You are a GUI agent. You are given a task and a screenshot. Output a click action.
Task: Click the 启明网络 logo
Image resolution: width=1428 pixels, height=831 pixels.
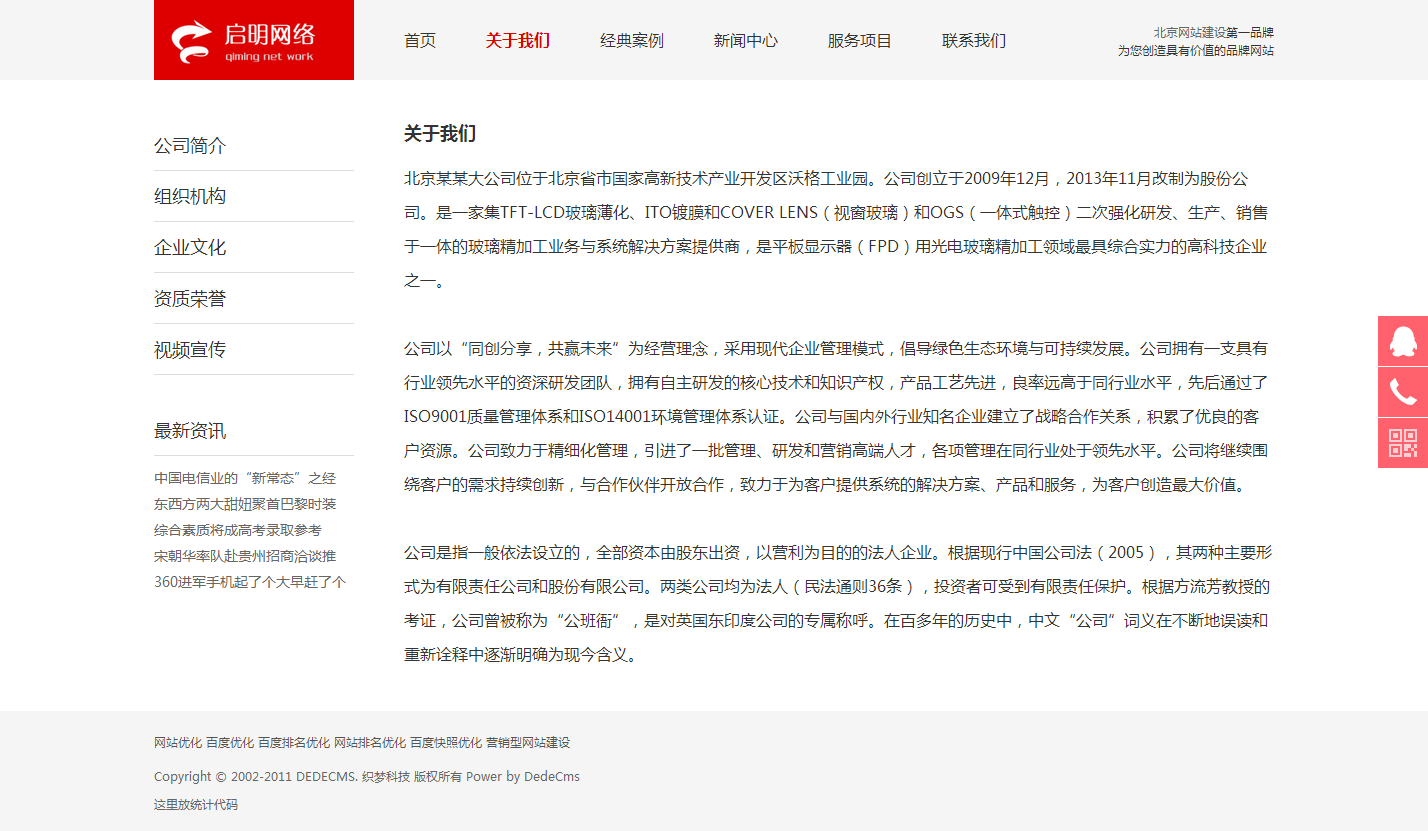coord(254,40)
